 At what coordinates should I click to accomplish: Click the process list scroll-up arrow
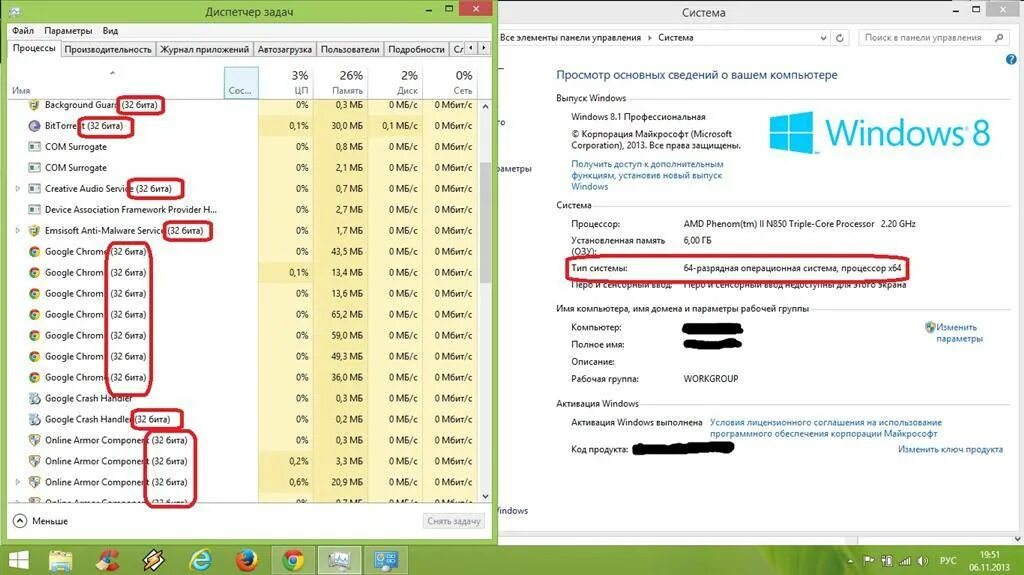pyautogui.click(x=485, y=106)
